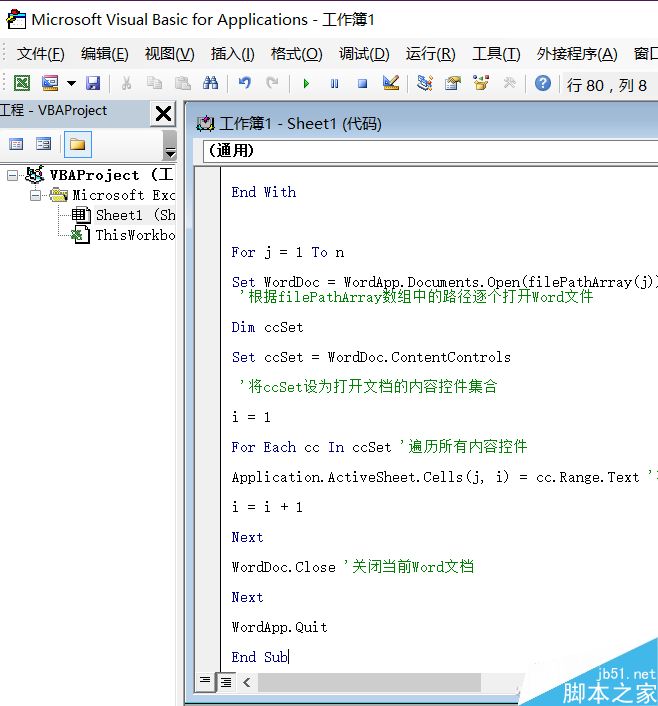This screenshot has height=706, width=658.
Task: Open the 视图(V) menu
Action: 169,54
